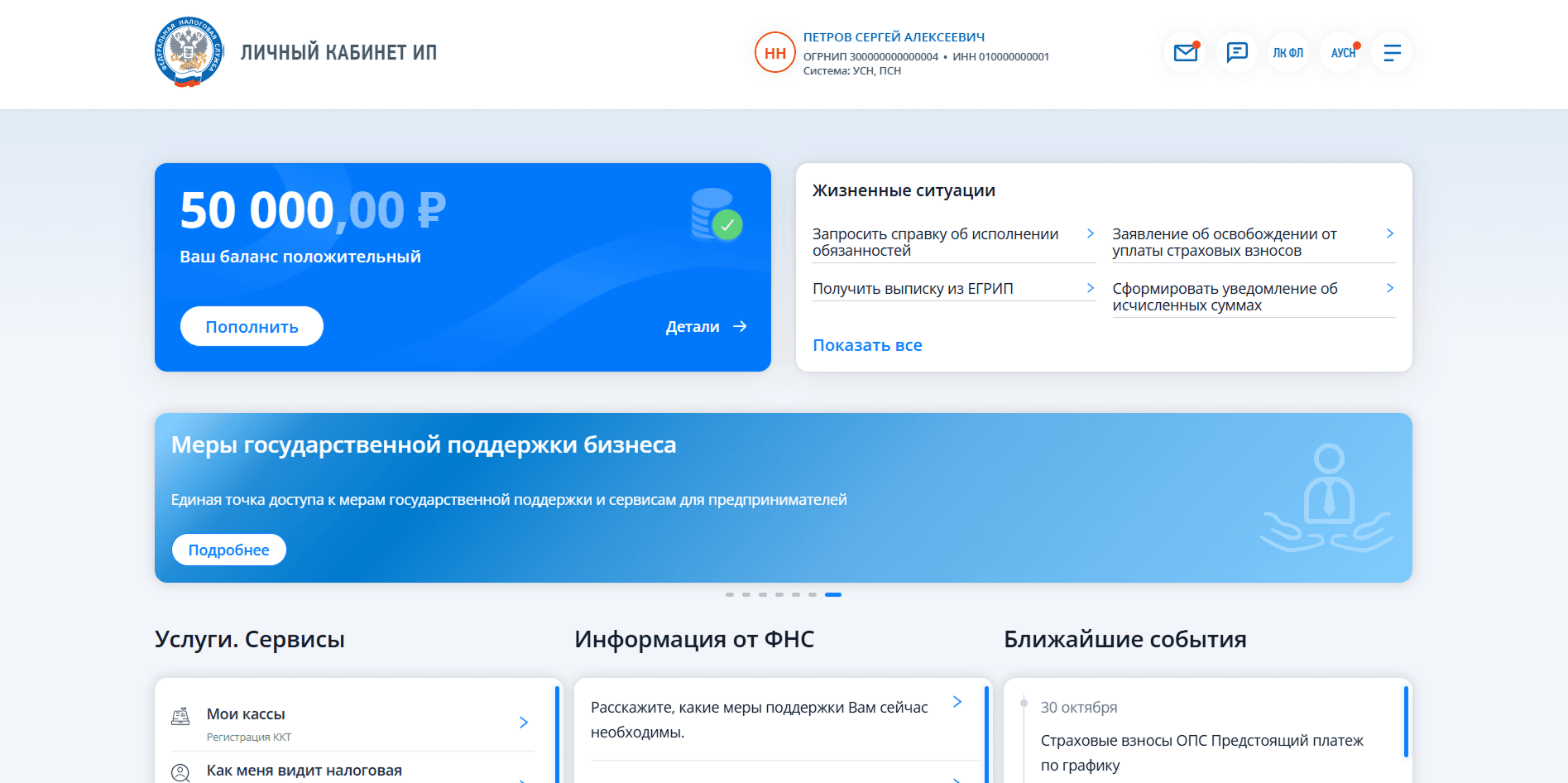The width and height of the screenshot is (1568, 783).
Task: Click the 50 000,00 ₽ balance amount
Action: (313, 210)
